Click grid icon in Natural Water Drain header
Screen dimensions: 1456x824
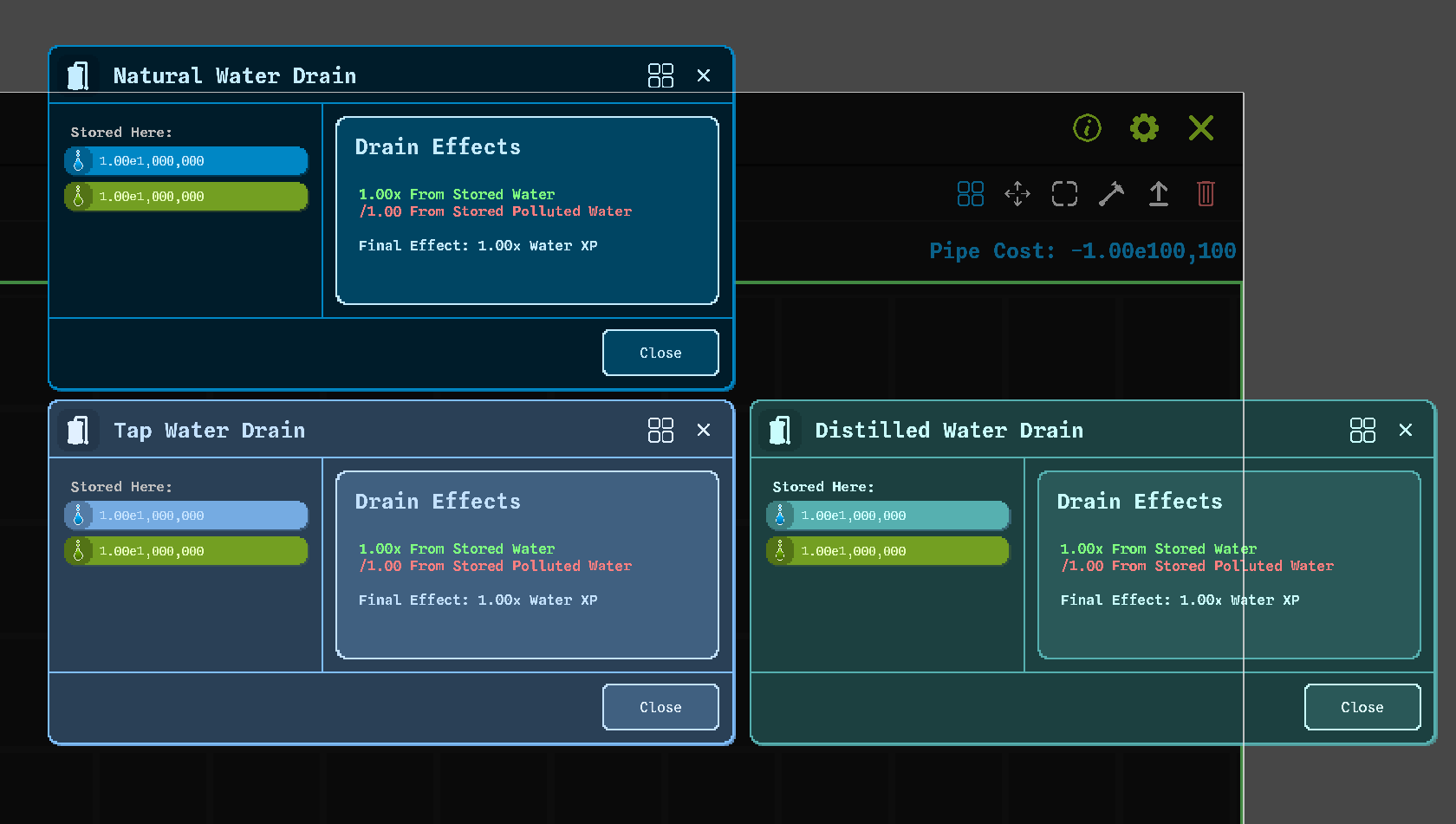pyautogui.click(x=660, y=75)
